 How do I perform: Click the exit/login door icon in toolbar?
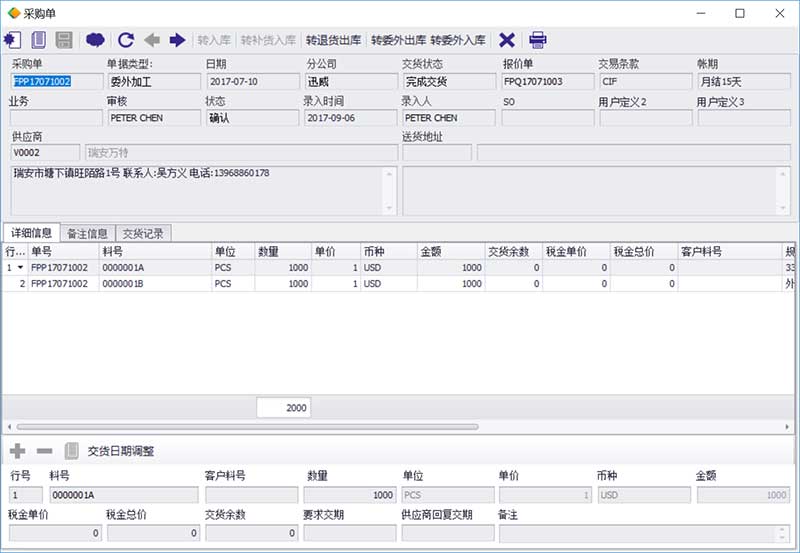13,40
